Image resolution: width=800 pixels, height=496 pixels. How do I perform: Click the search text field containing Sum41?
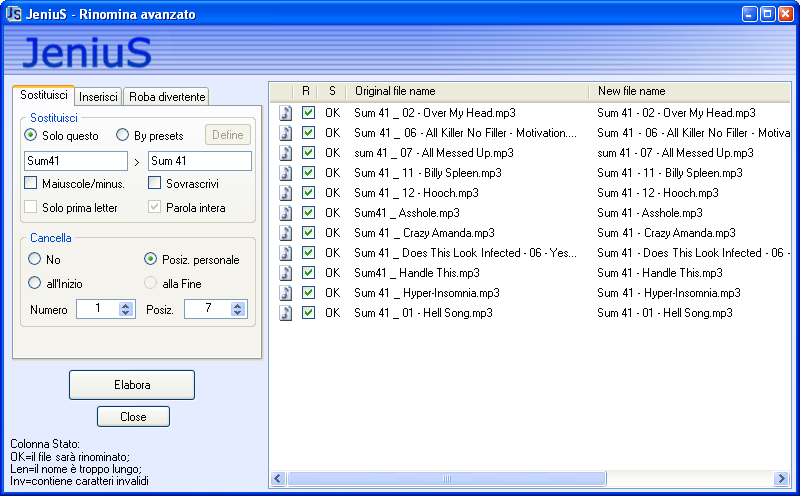tap(76, 161)
